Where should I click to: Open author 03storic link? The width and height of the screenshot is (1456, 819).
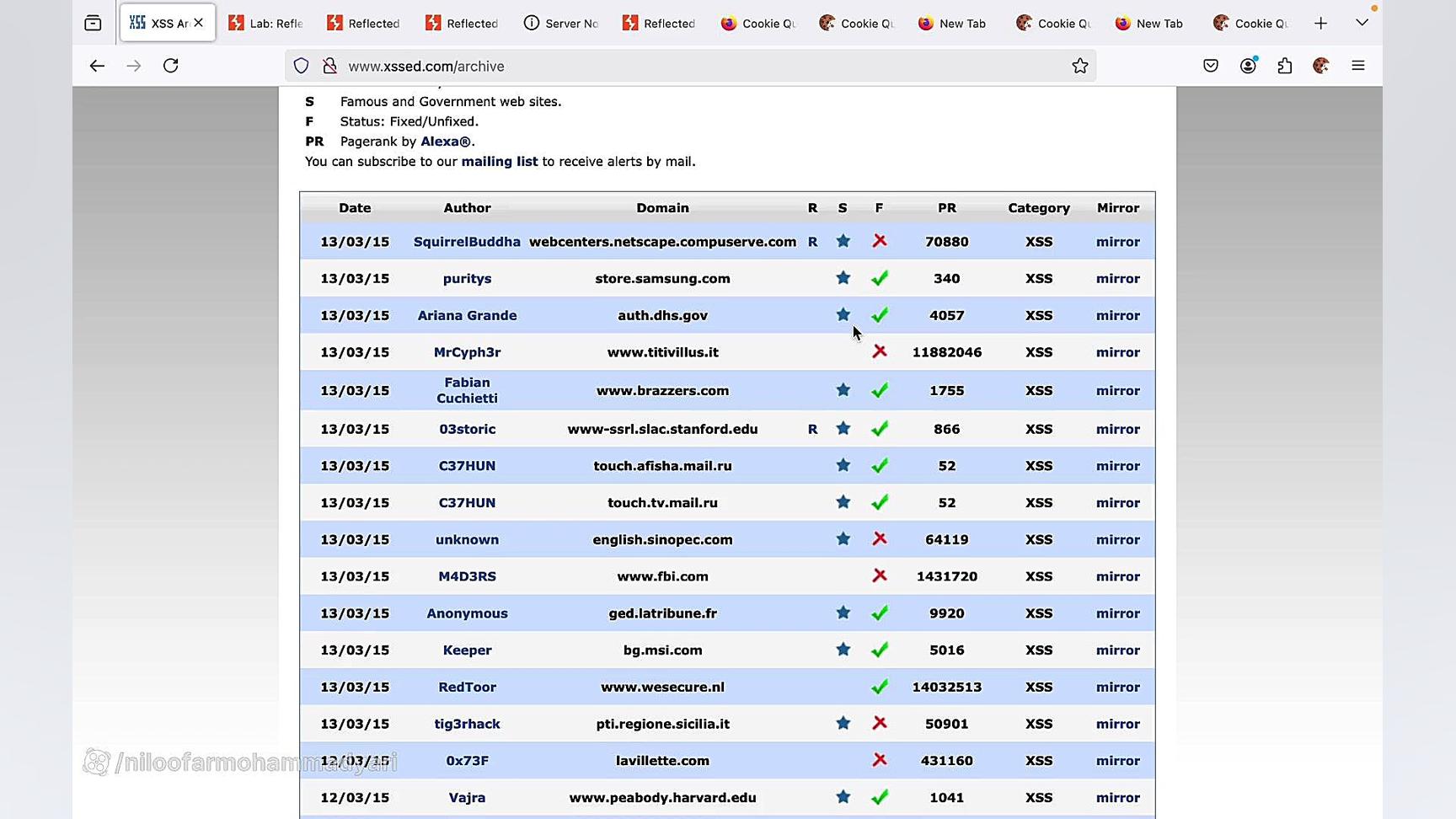(x=467, y=429)
